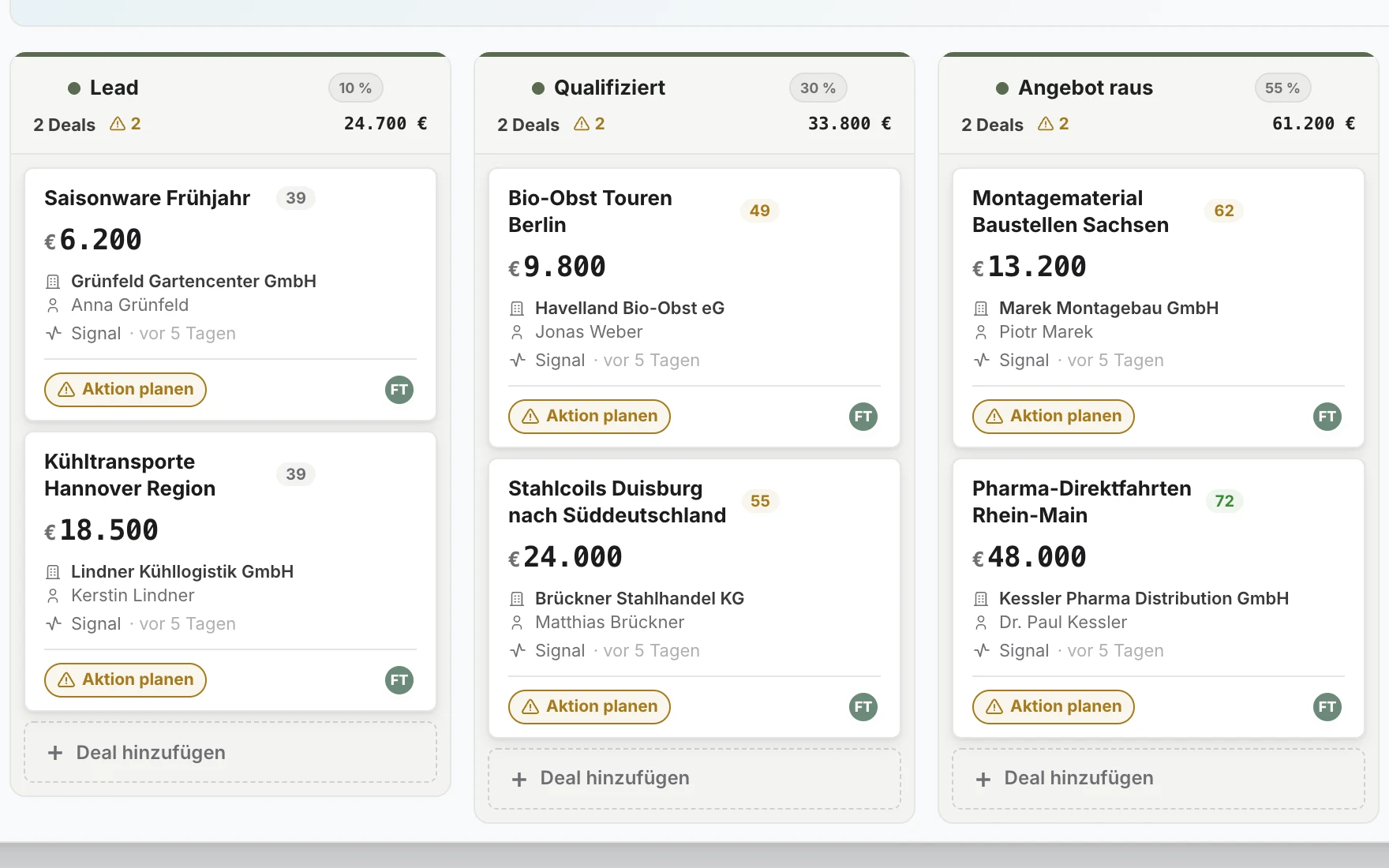Viewport: 1389px width, 868px height.
Task: Click warning icon in Lead column header
Action: click(x=118, y=124)
